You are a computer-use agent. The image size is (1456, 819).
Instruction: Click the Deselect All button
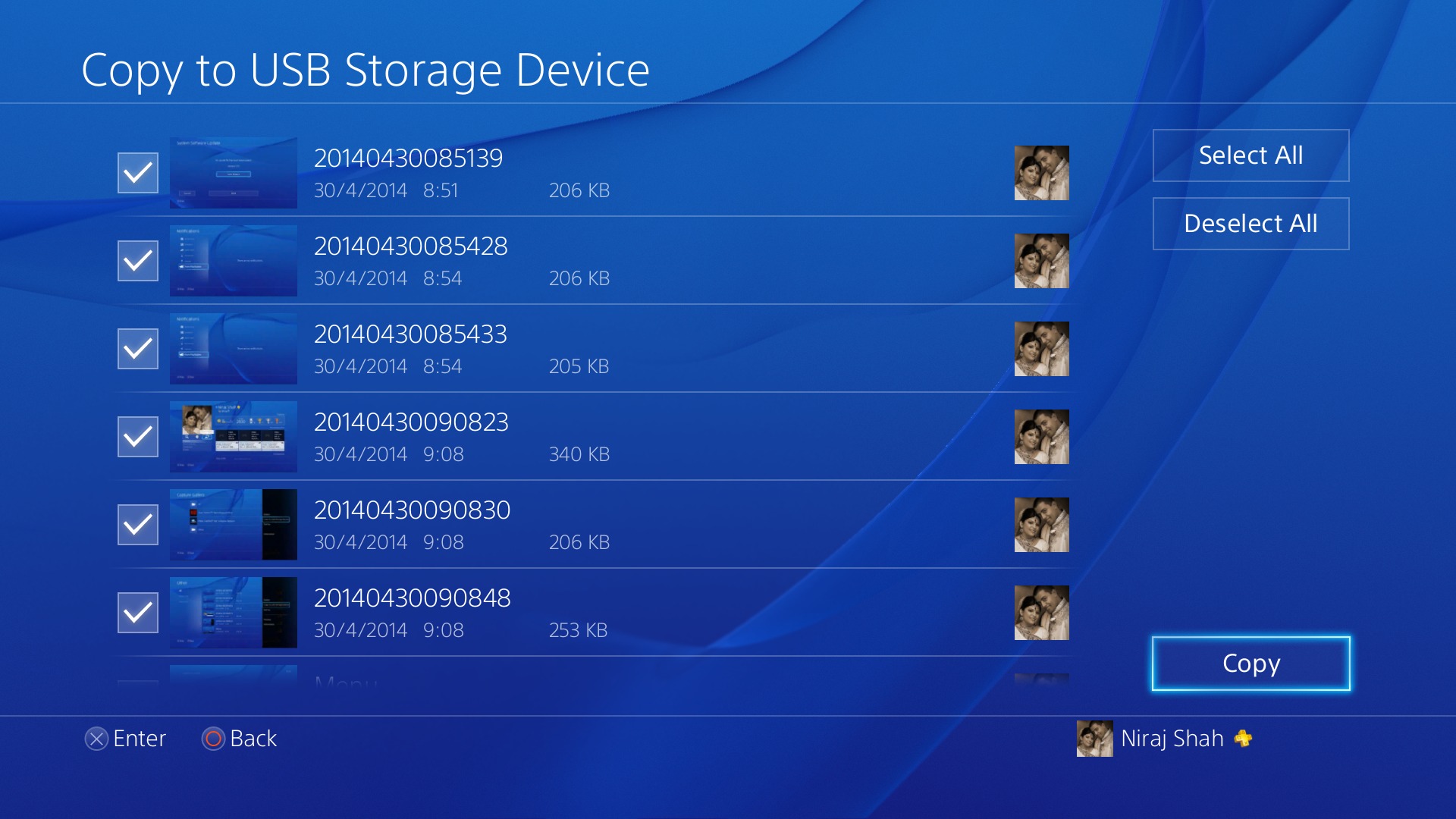1250,224
